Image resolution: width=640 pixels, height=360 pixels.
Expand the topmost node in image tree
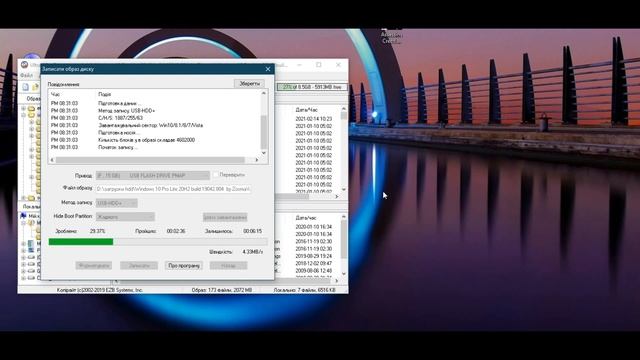click(23, 109)
